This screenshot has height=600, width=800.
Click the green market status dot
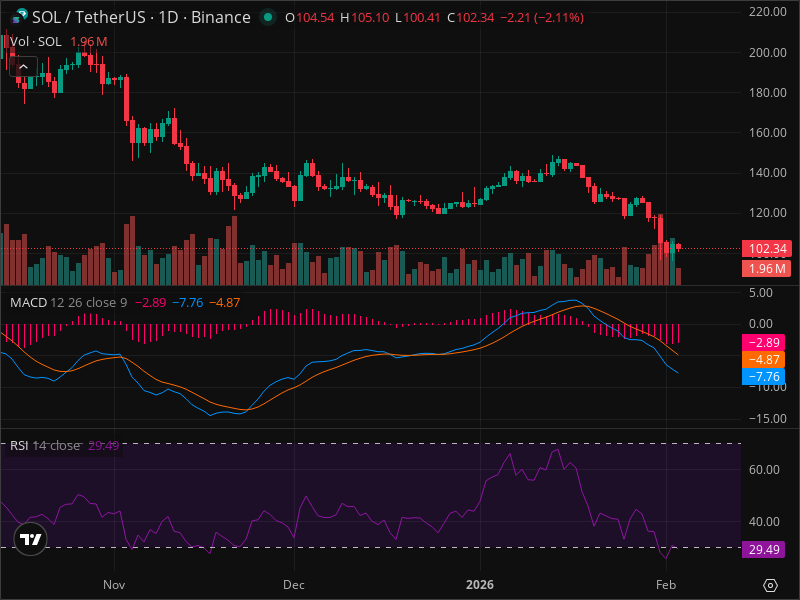pos(268,17)
